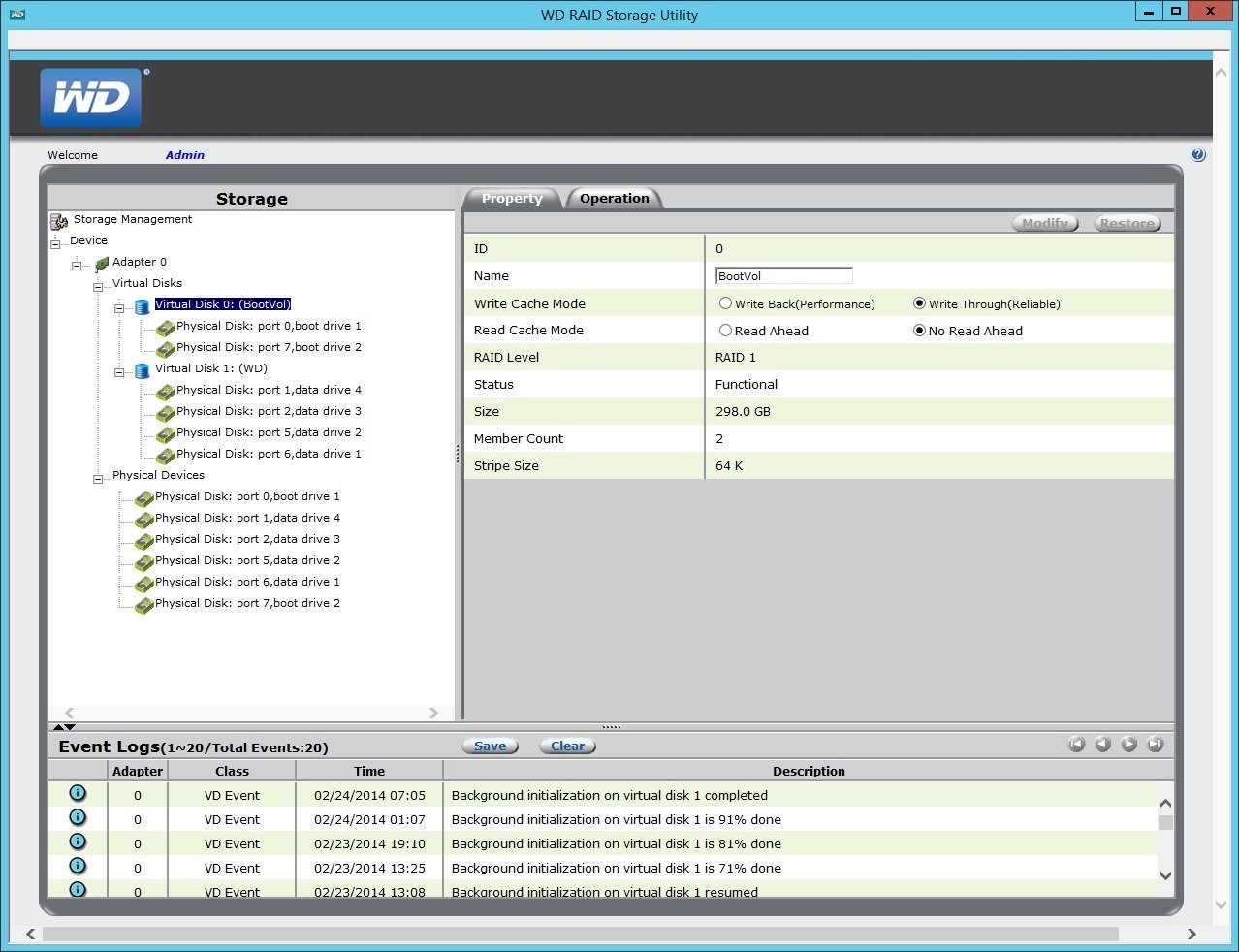Screen dimensions: 1239x952
Task: Go to last page of event logs
Action: (x=1155, y=744)
